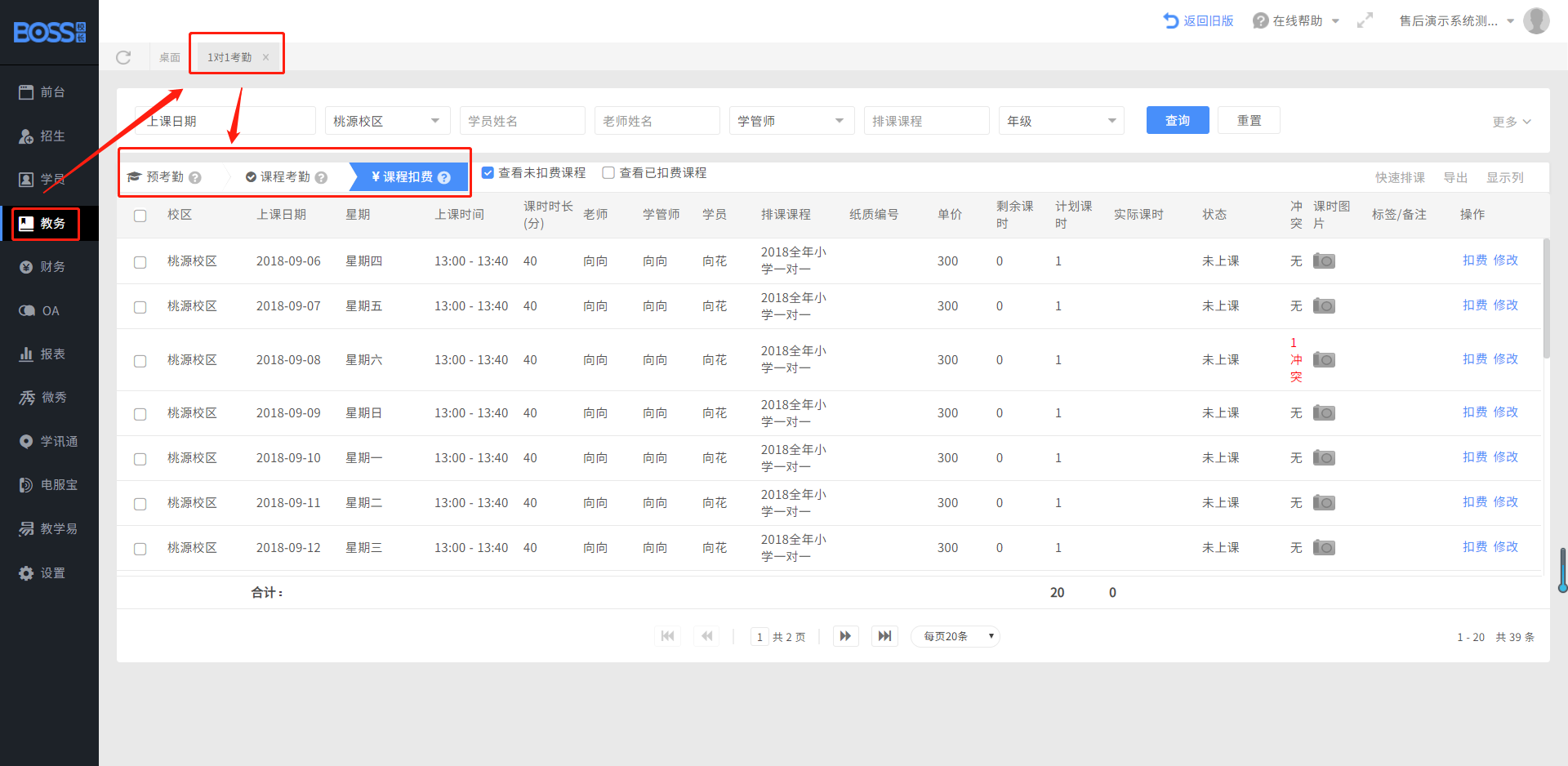Click the table vertical scrollbar

pos(1546,298)
